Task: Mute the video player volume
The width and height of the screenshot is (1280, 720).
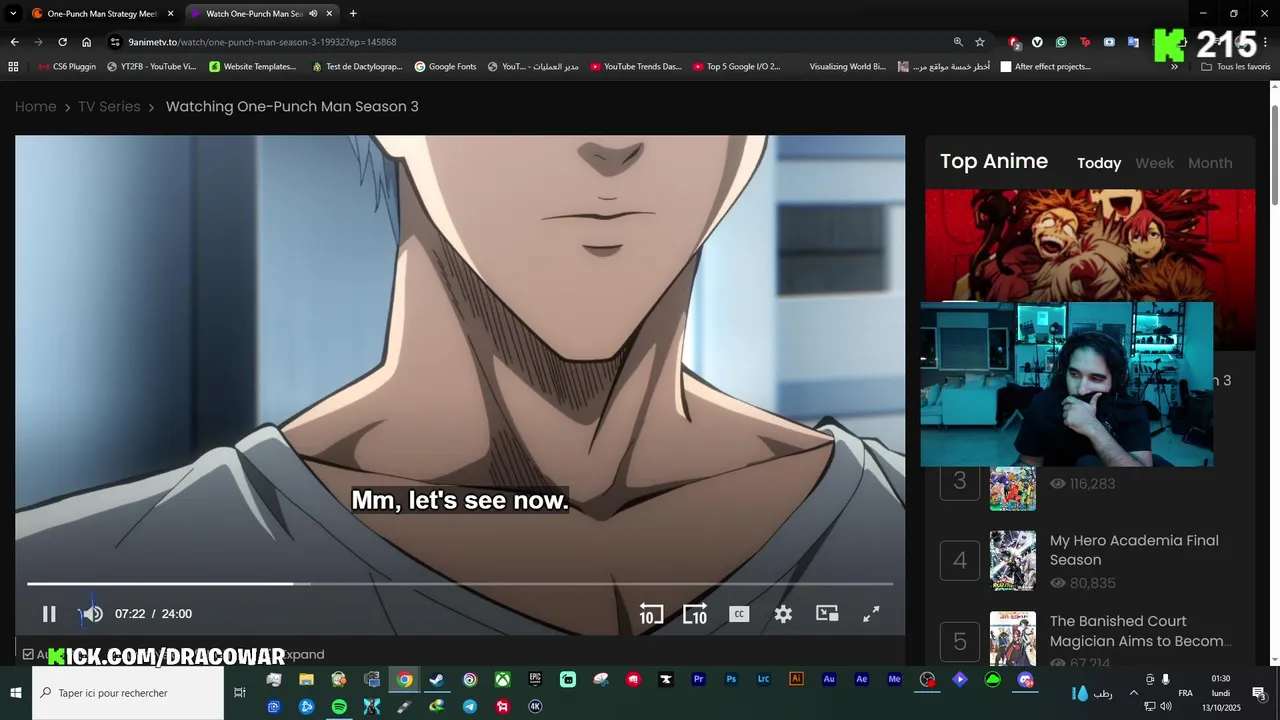Action: click(x=92, y=614)
